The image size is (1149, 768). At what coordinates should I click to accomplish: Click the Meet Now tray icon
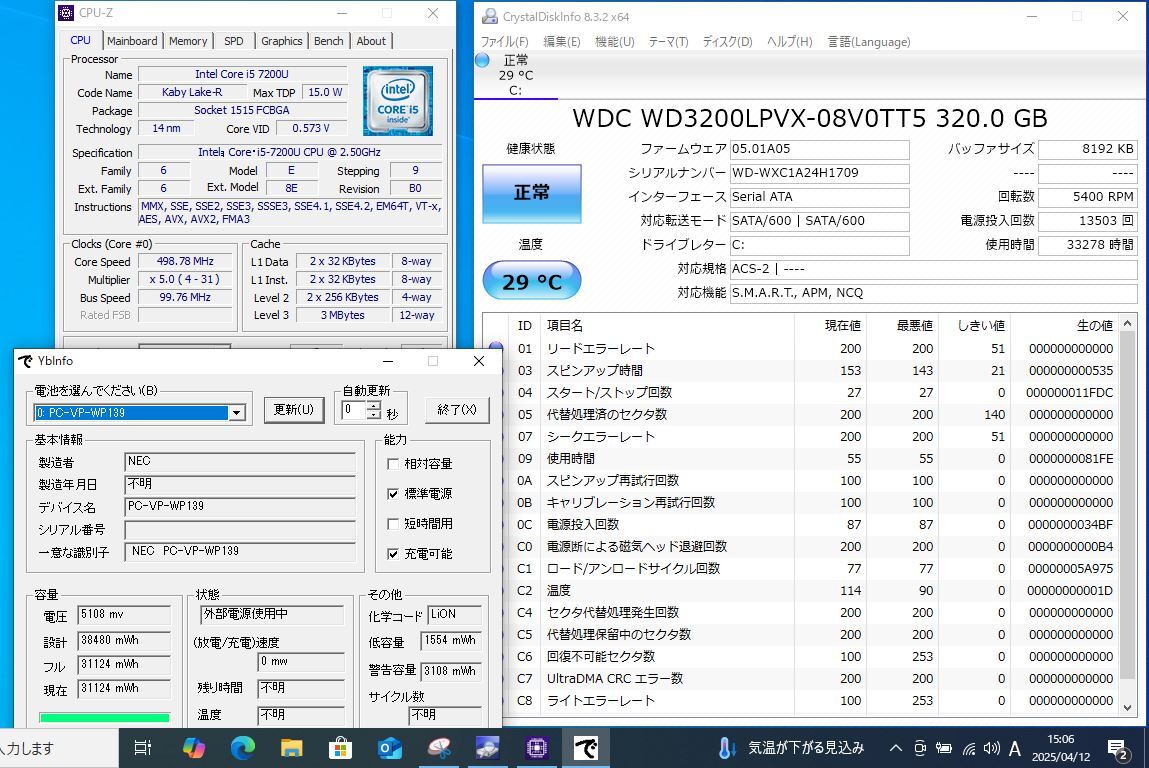click(x=920, y=748)
